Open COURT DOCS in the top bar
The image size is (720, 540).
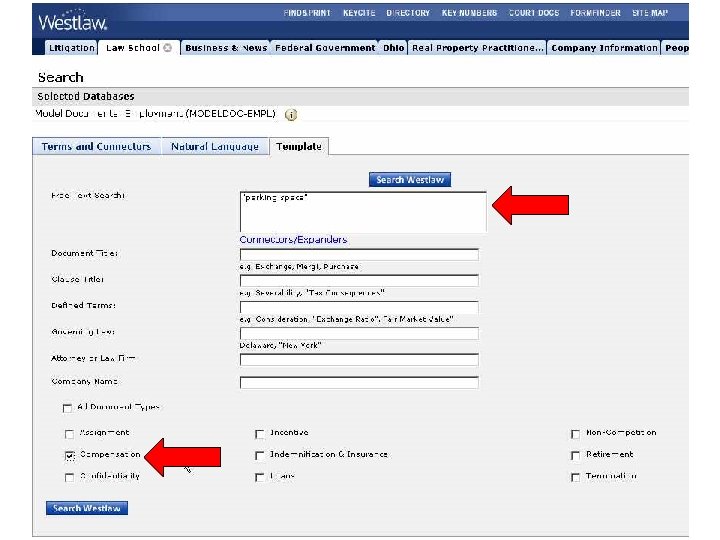click(534, 13)
